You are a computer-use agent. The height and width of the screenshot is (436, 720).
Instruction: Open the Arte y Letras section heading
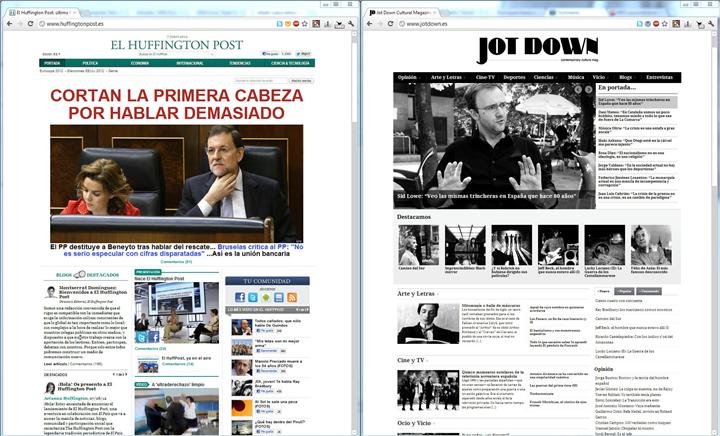[x=416, y=294]
